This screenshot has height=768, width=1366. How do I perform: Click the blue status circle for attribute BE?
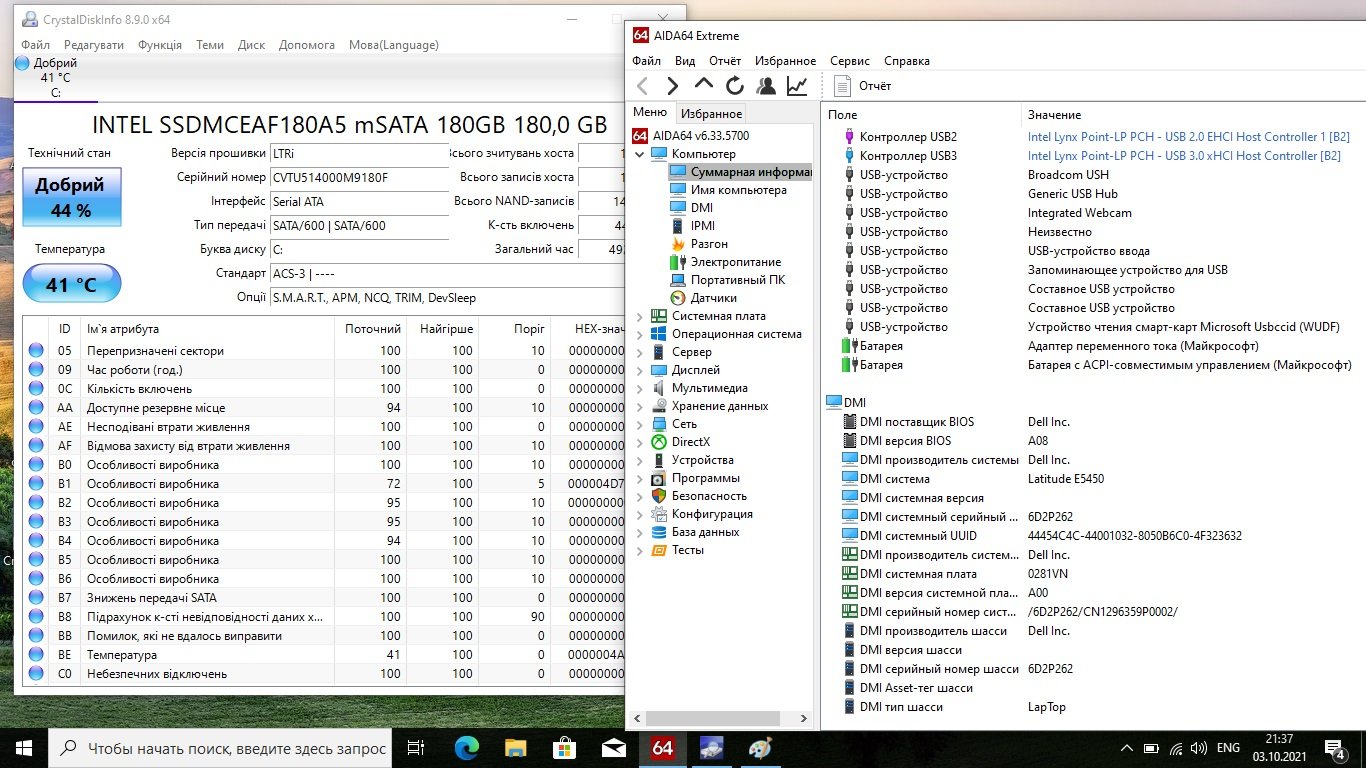click(x=36, y=655)
